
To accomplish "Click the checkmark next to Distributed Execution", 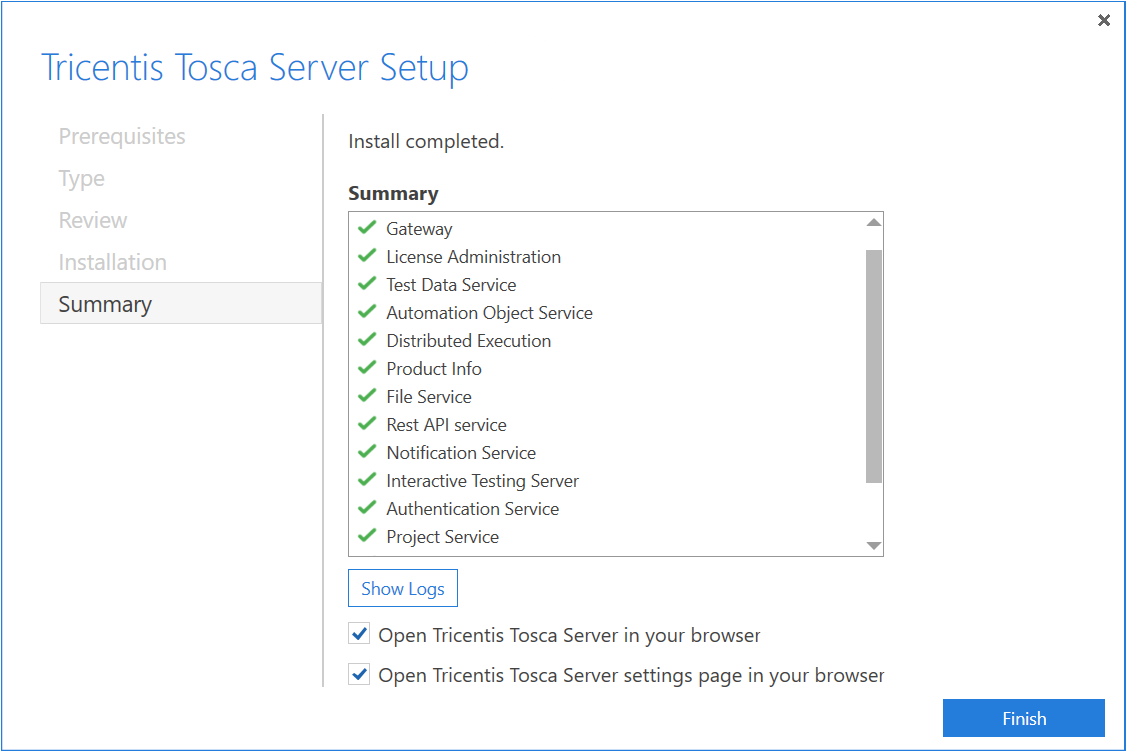I will 367,340.
